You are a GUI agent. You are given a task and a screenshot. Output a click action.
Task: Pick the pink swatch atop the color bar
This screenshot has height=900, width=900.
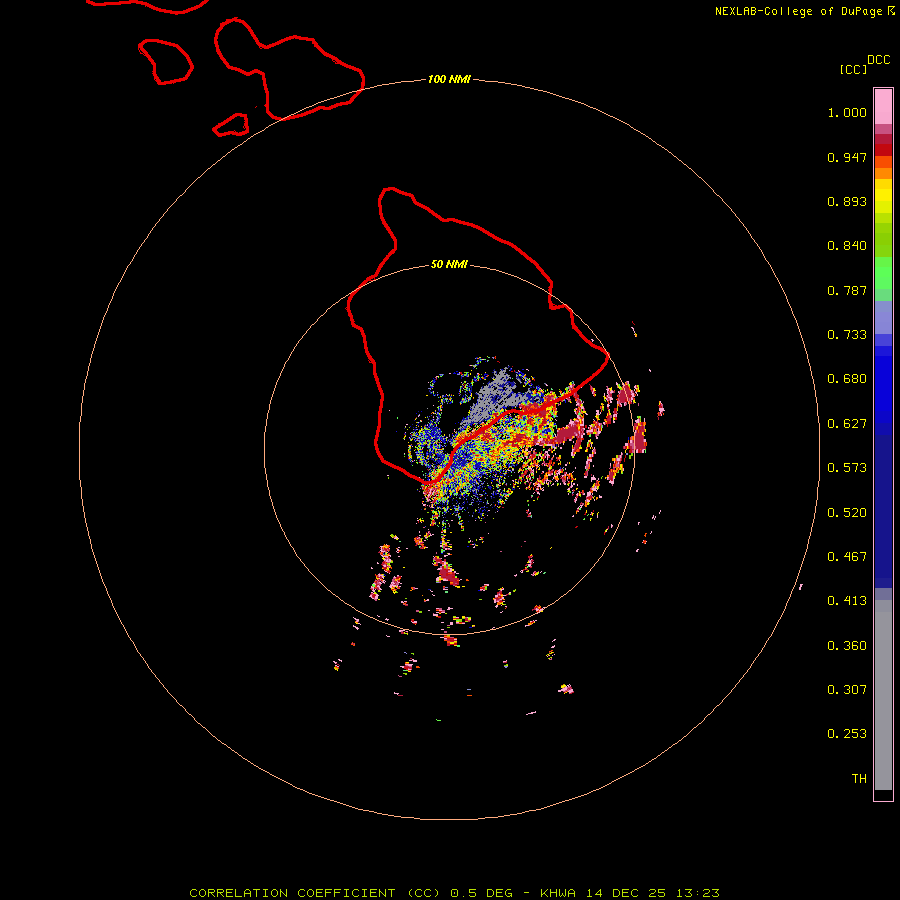(x=883, y=107)
